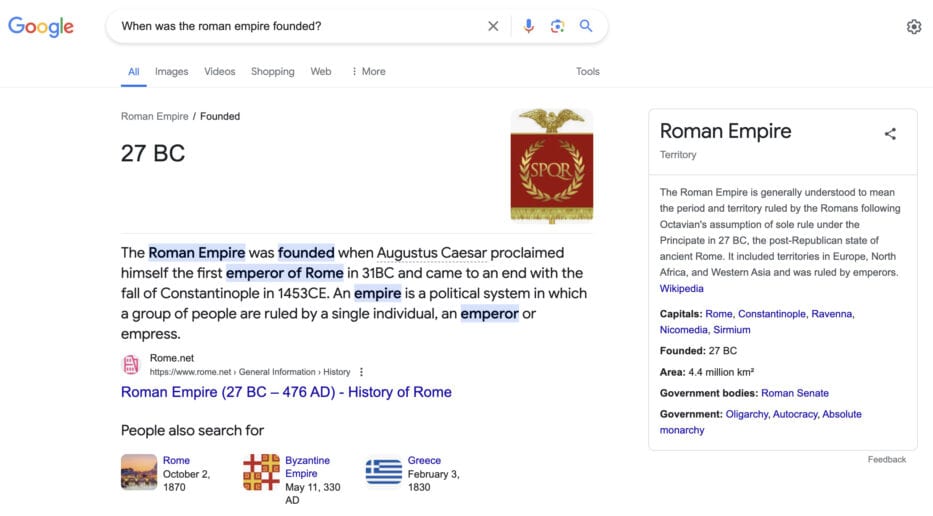This screenshot has height=516, width=933.
Task: Open the three-dot menu beside Rome.net result
Action: pos(361,372)
